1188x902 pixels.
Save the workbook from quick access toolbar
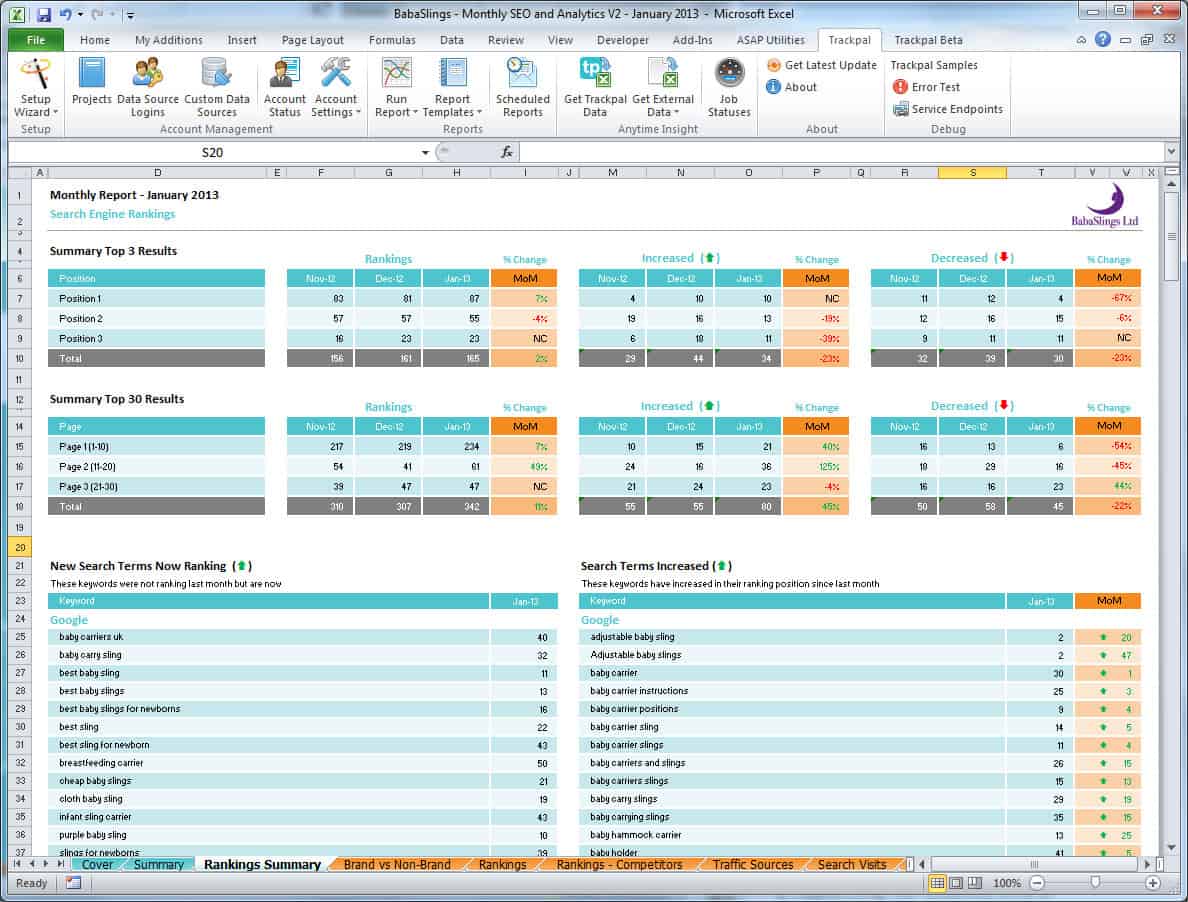click(x=43, y=14)
